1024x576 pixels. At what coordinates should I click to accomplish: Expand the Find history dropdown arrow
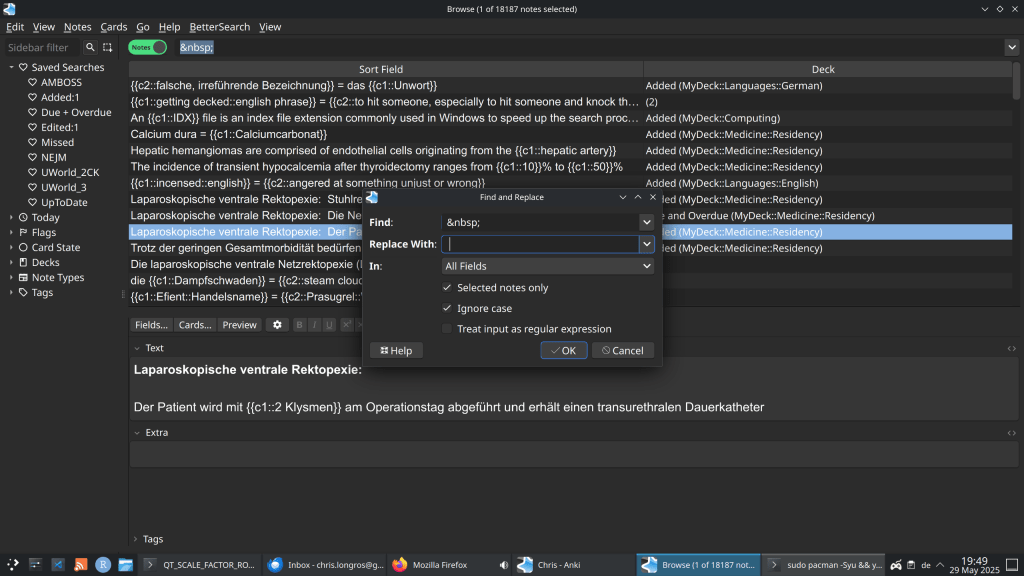pyautogui.click(x=647, y=222)
